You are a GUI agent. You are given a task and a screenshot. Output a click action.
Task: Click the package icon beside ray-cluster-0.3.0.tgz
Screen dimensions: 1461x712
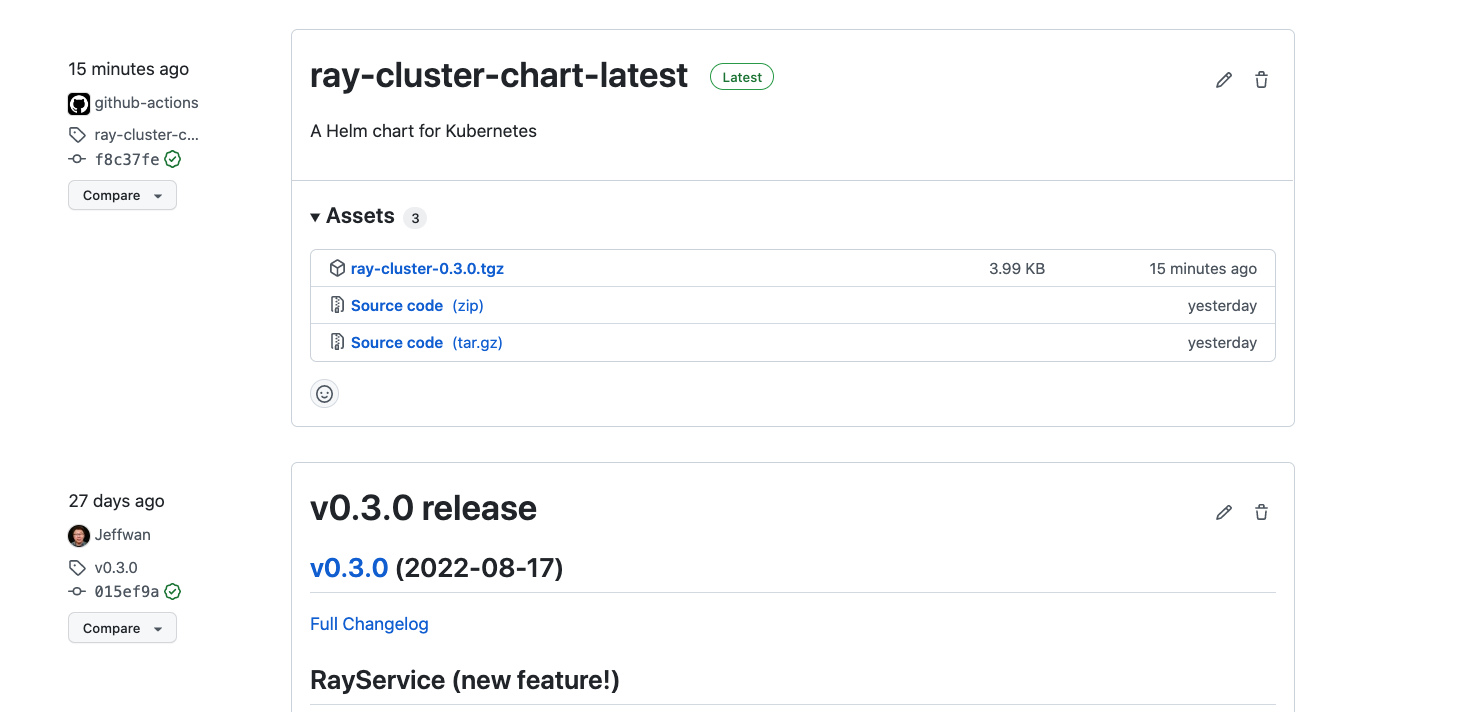tap(337, 267)
